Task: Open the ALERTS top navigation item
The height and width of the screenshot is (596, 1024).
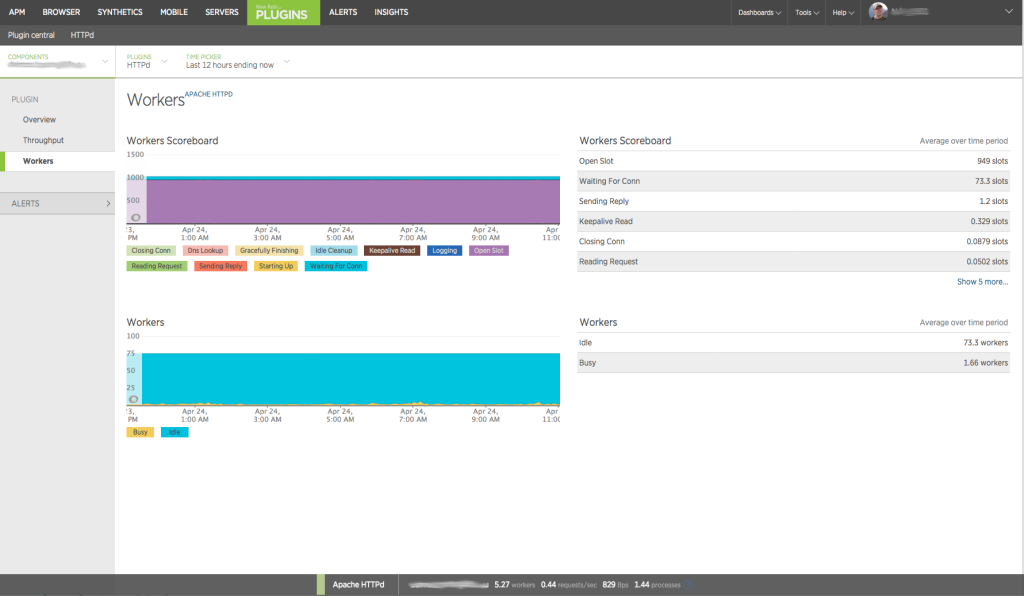Action: tap(343, 12)
